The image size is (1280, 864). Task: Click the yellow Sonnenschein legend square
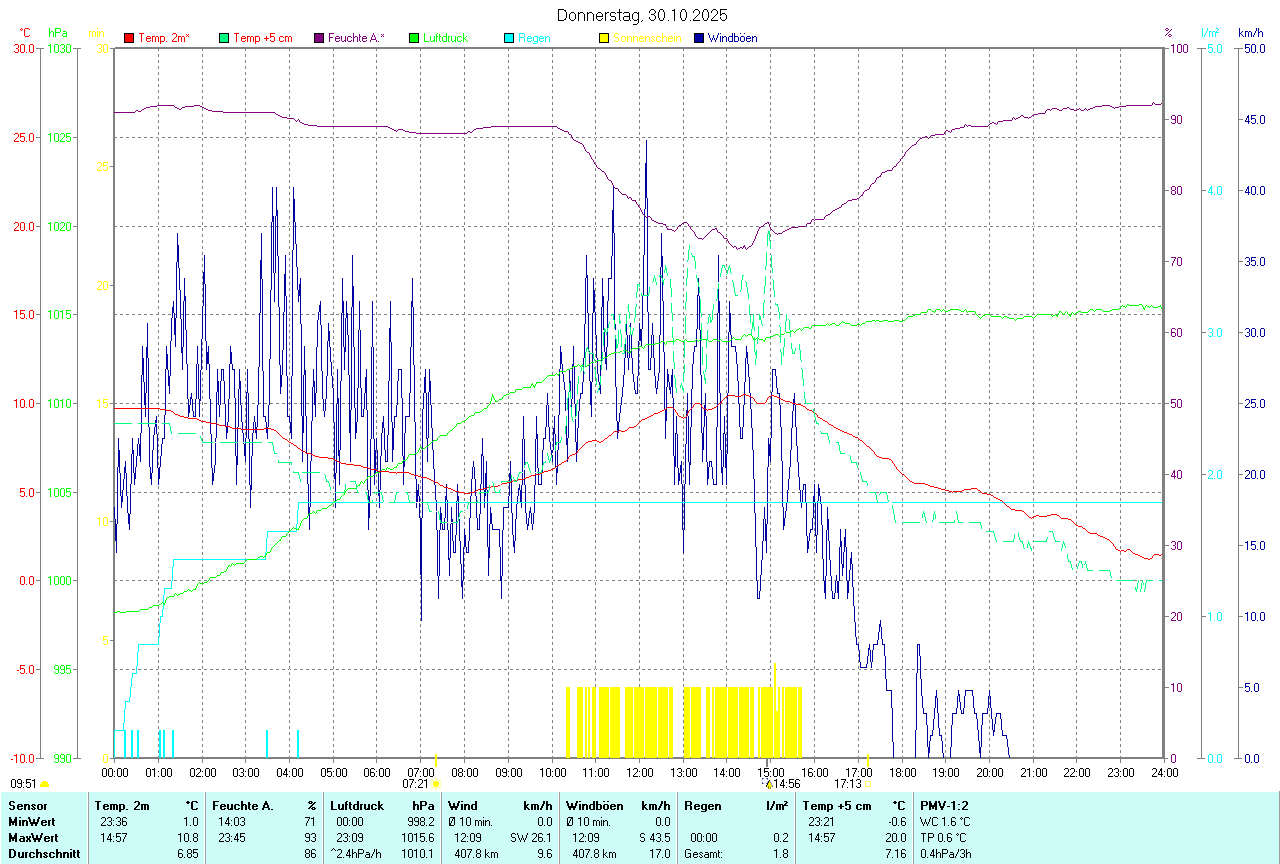click(x=604, y=38)
